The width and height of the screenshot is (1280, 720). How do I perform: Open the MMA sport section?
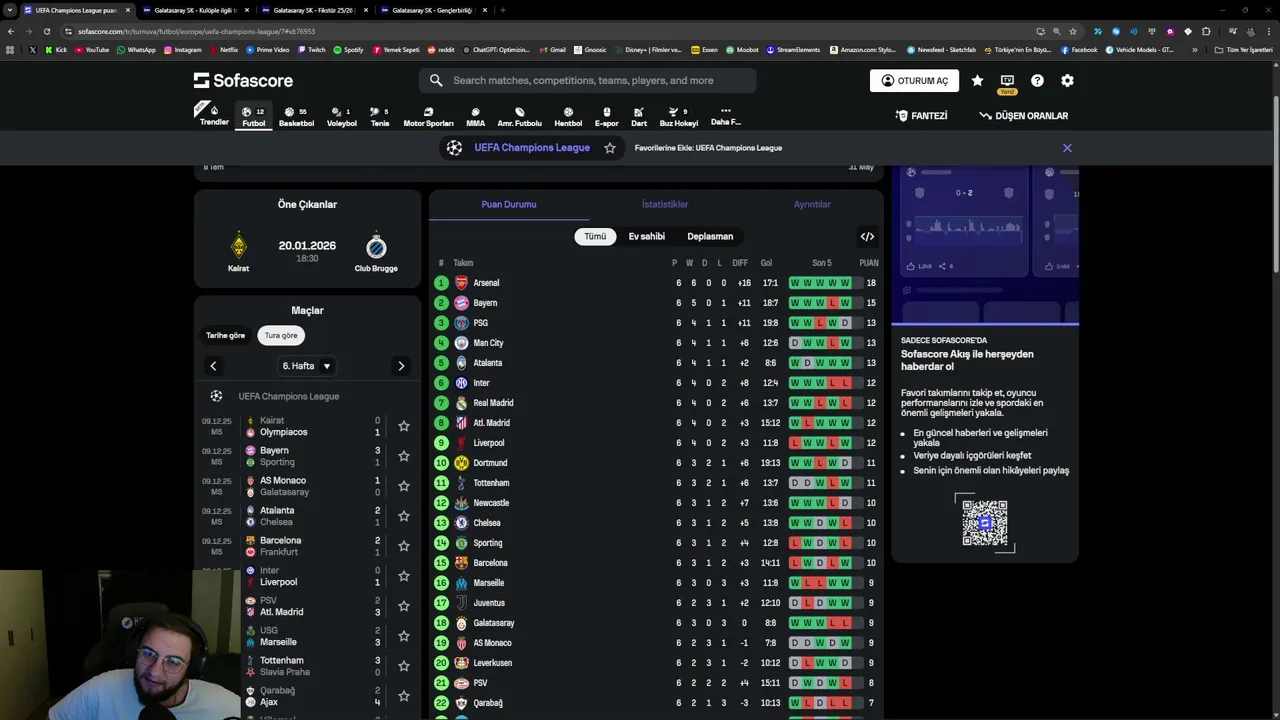(475, 117)
